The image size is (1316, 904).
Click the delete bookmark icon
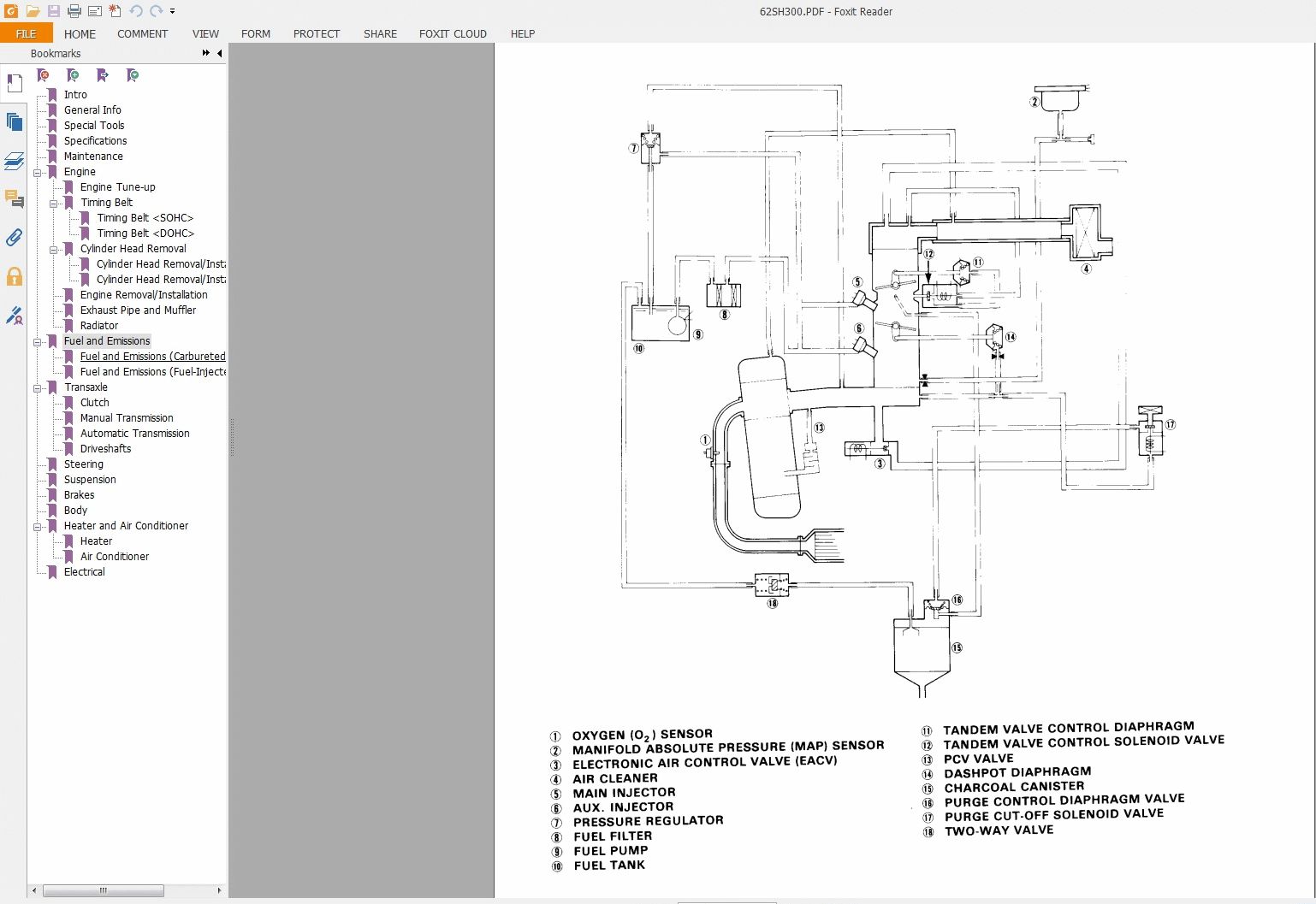[43, 75]
